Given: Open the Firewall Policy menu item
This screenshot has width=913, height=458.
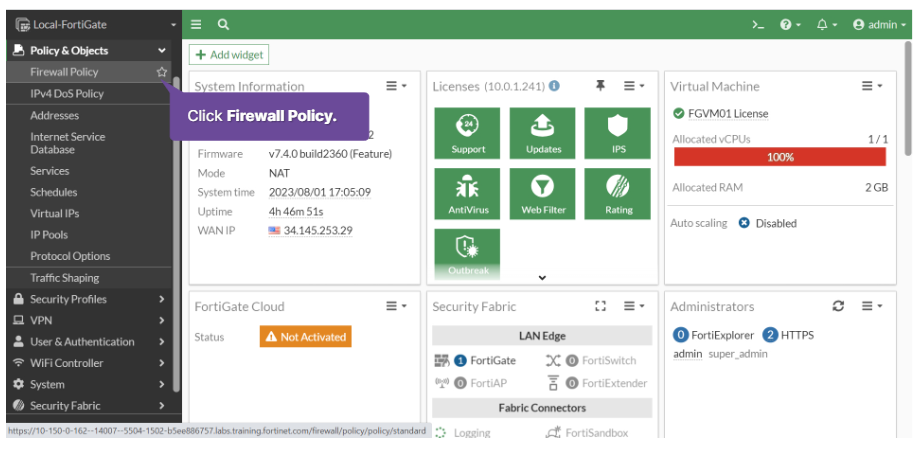Looking at the screenshot, I should (64, 72).
